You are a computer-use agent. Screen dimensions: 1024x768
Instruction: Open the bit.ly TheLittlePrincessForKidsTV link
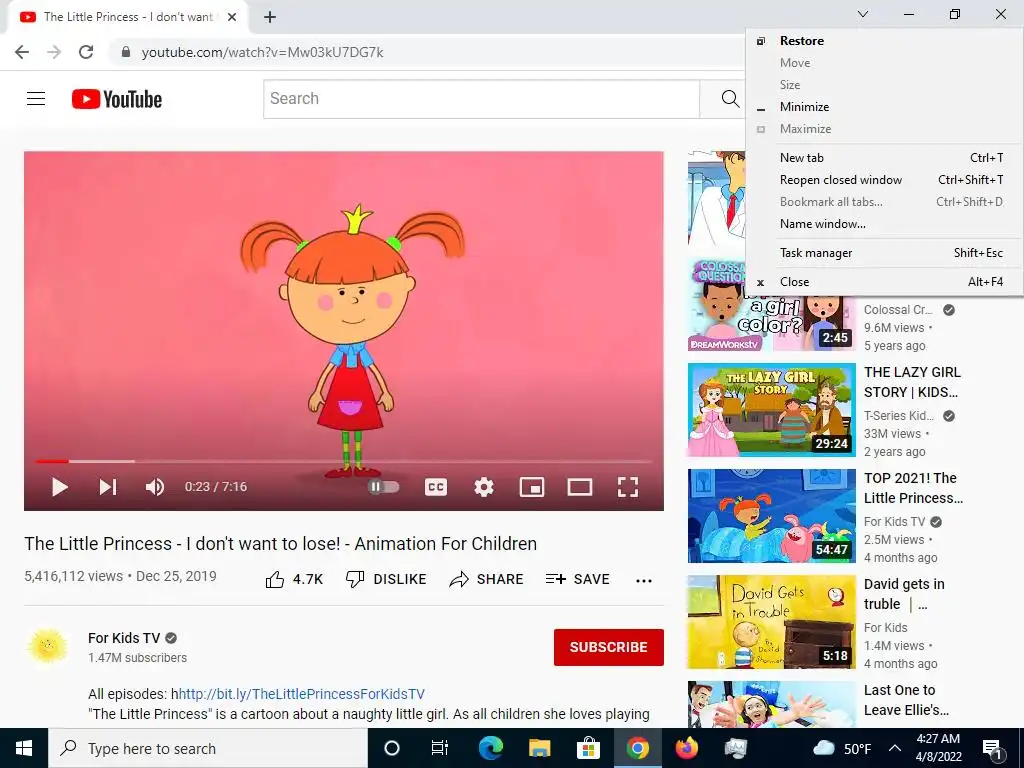tap(302, 694)
